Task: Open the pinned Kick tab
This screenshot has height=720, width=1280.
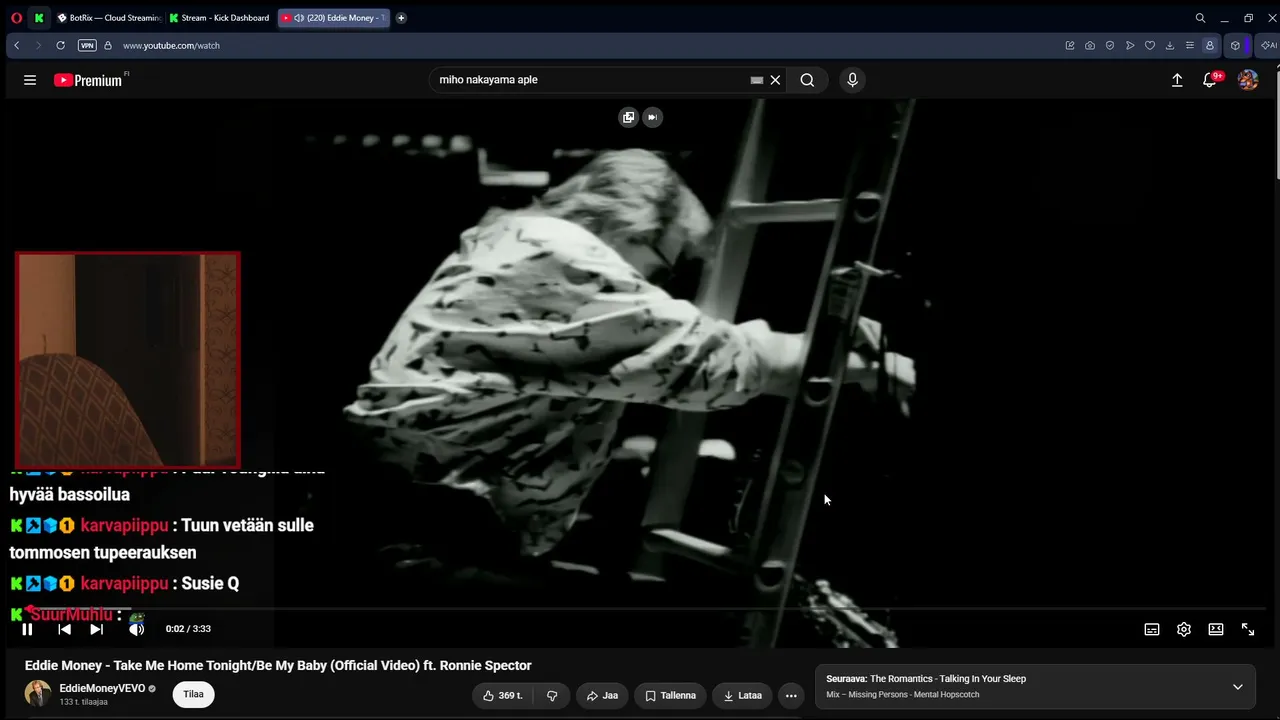Action: [x=39, y=18]
